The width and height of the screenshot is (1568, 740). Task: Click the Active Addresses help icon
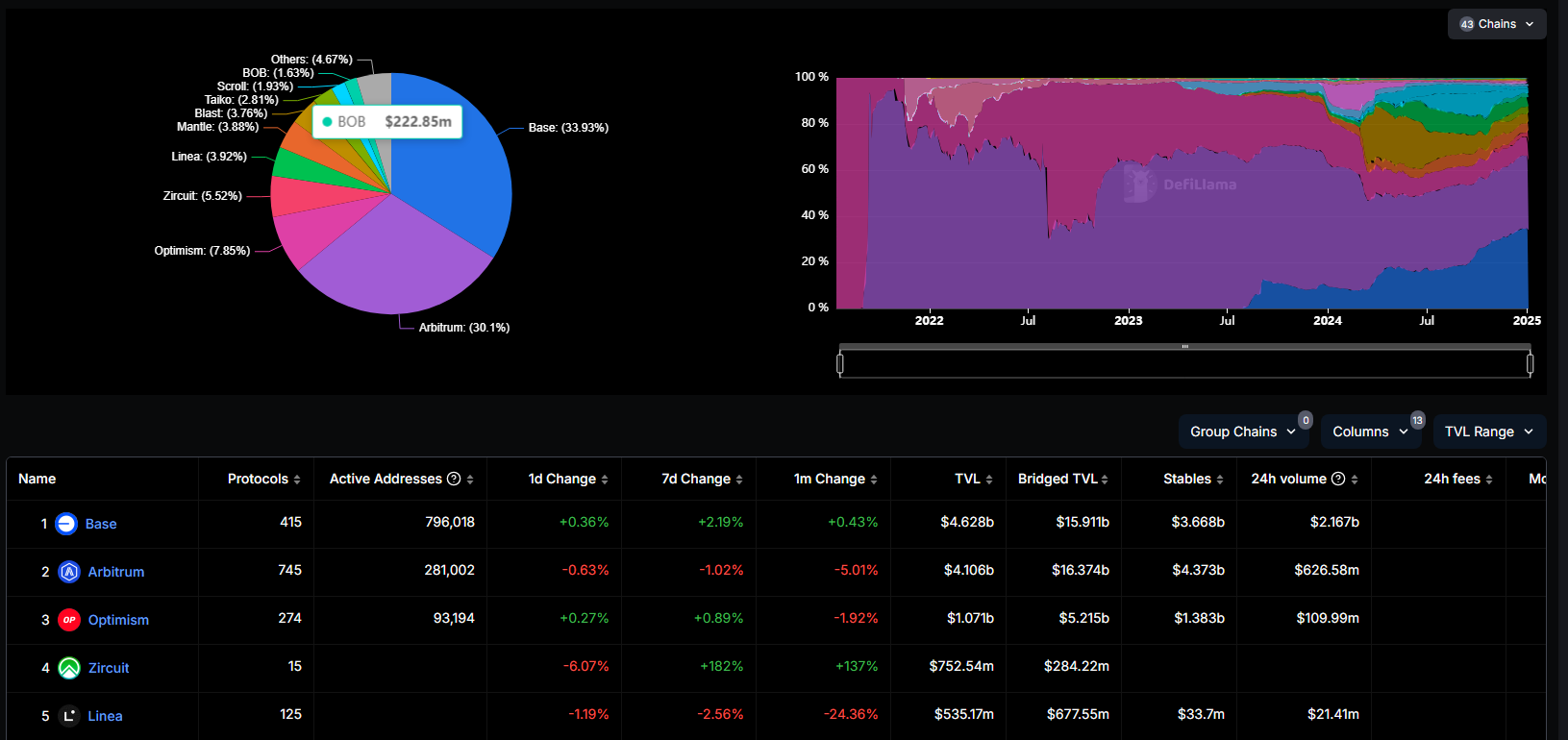tap(454, 479)
